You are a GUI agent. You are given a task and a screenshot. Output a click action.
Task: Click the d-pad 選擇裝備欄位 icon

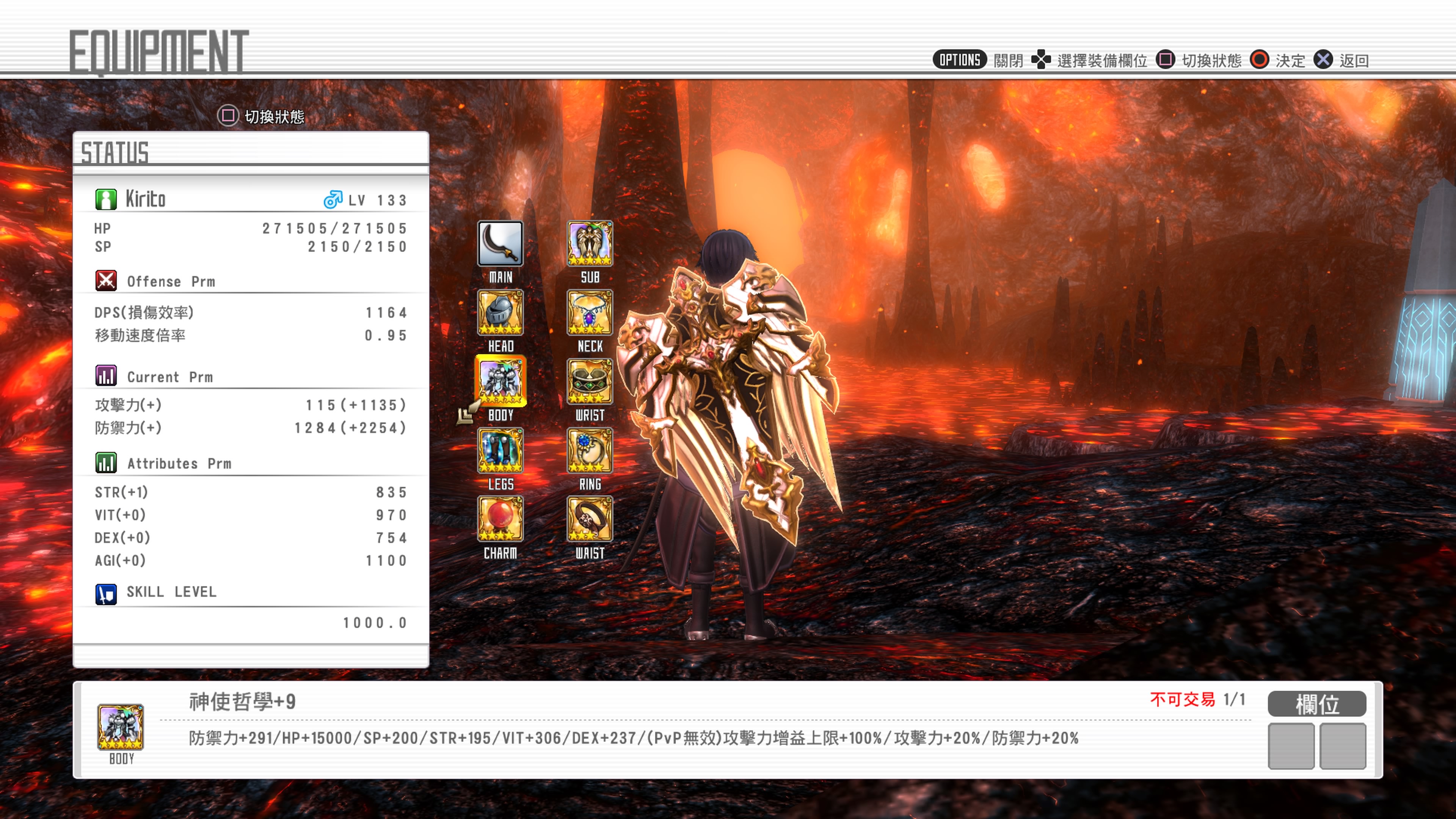(x=1040, y=60)
